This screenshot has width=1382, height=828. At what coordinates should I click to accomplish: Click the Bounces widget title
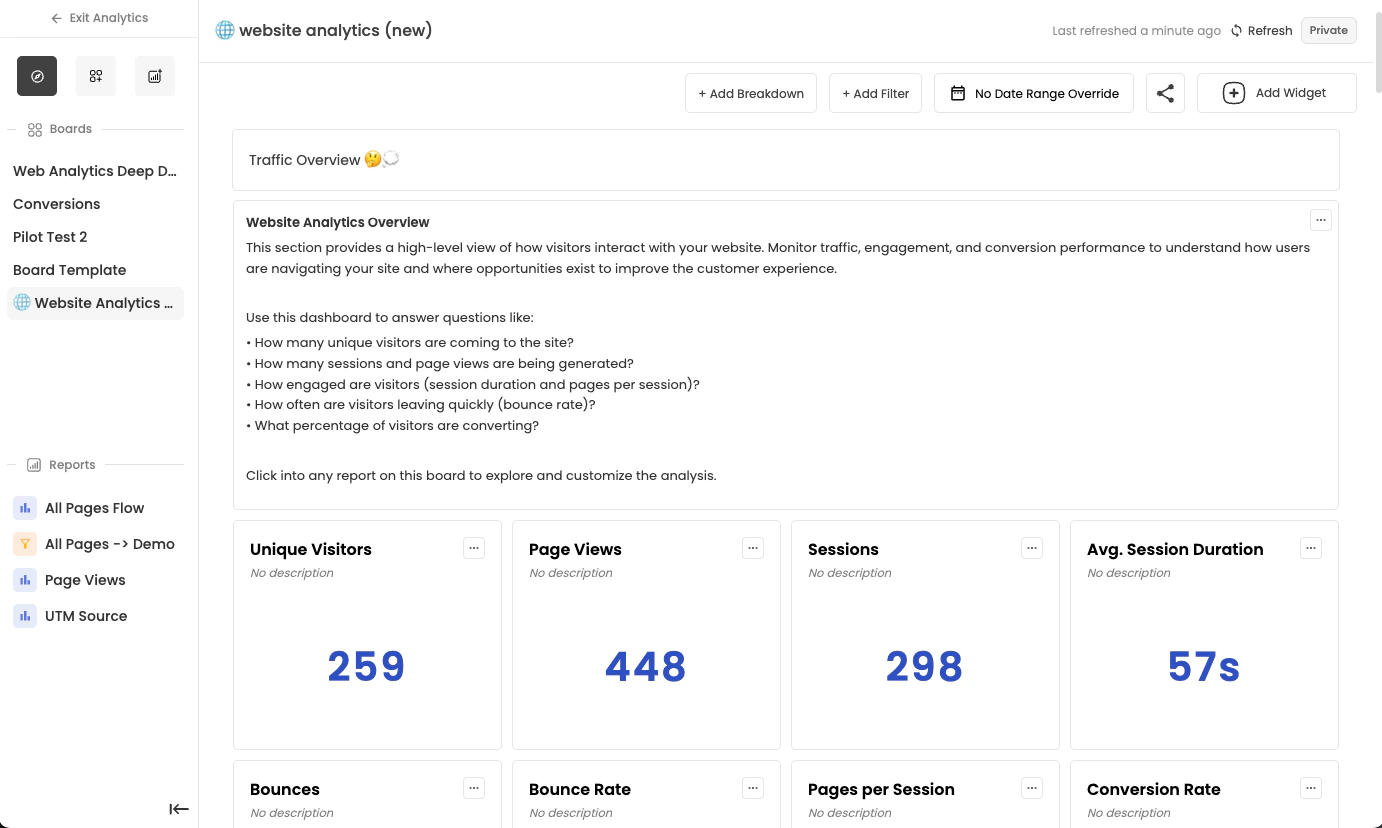(x=285, y=789)
